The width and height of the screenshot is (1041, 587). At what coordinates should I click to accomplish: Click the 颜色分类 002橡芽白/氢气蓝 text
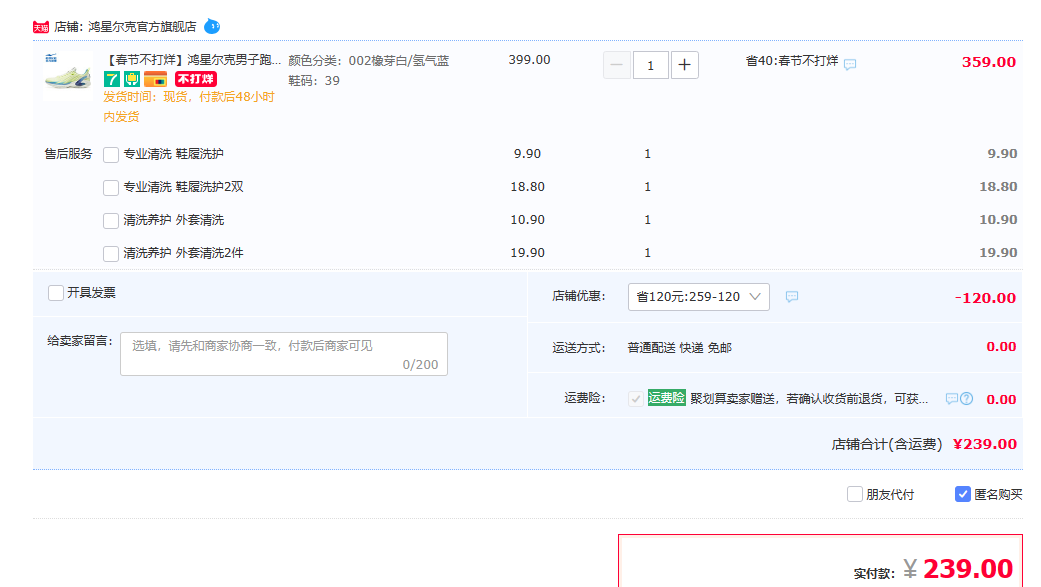pos(368,61)
